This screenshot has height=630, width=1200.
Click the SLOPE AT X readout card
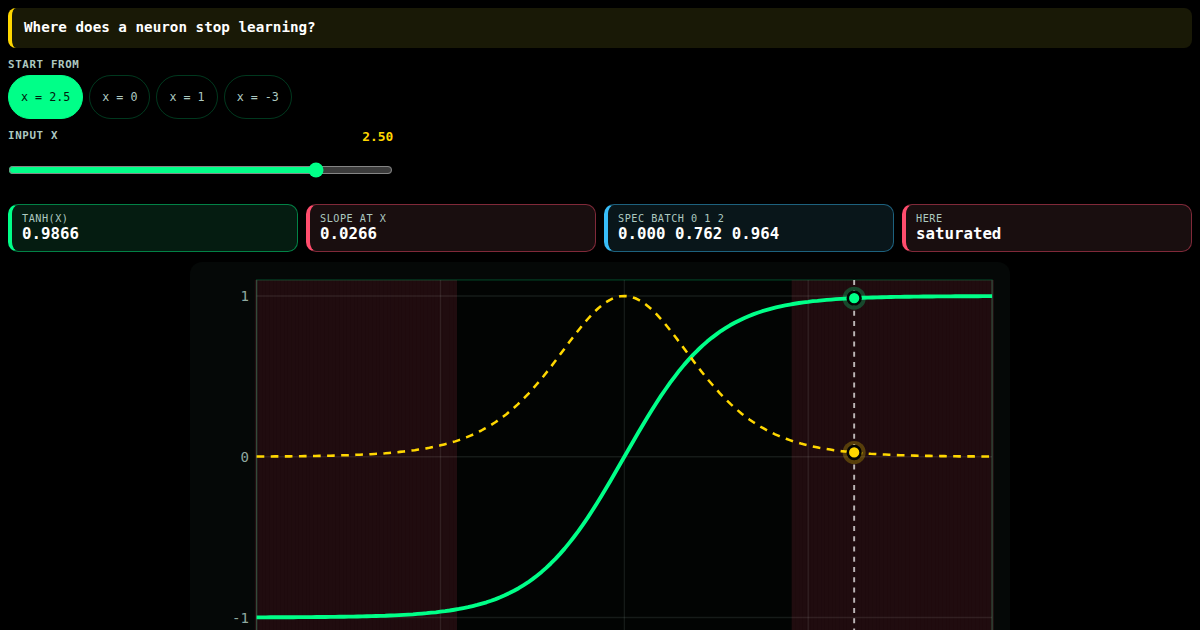click(451, 228)
